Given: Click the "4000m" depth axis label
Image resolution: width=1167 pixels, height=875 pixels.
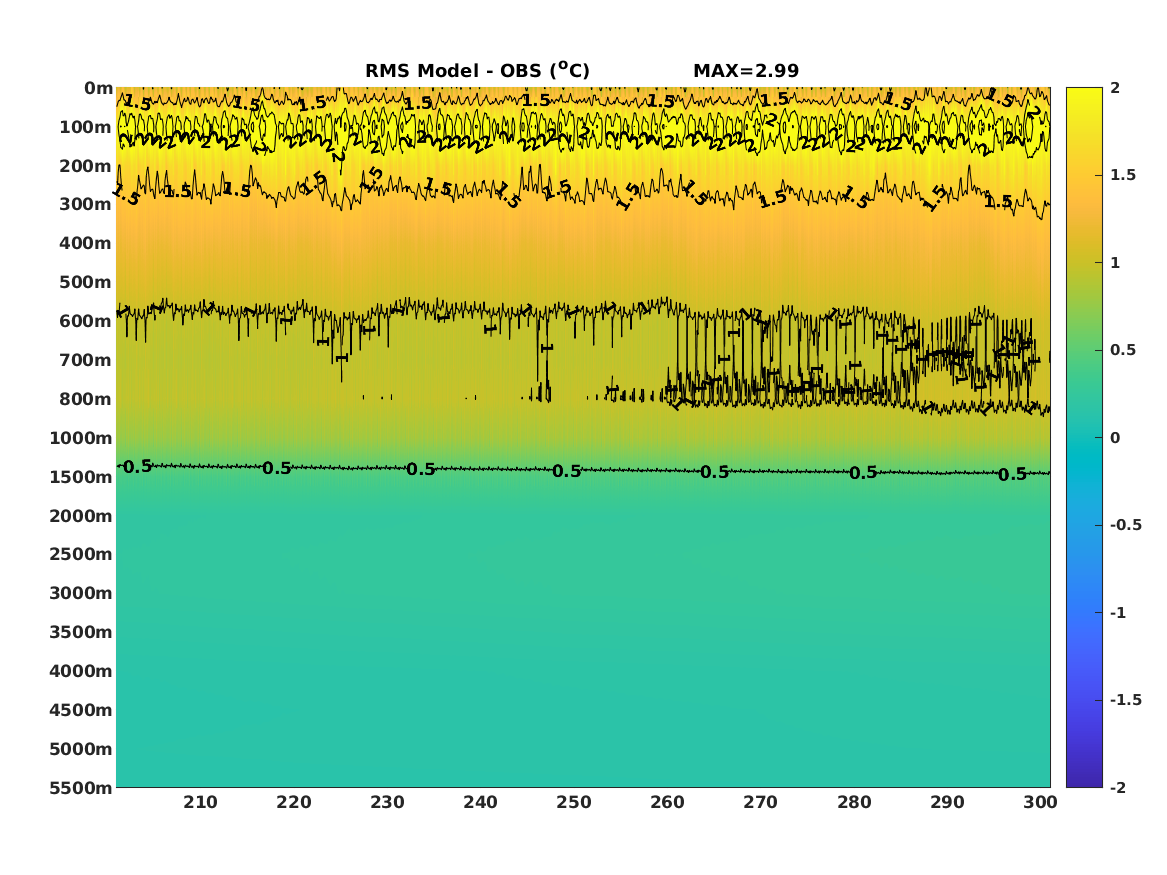Looking at the screenshot, I should point(81,671).
